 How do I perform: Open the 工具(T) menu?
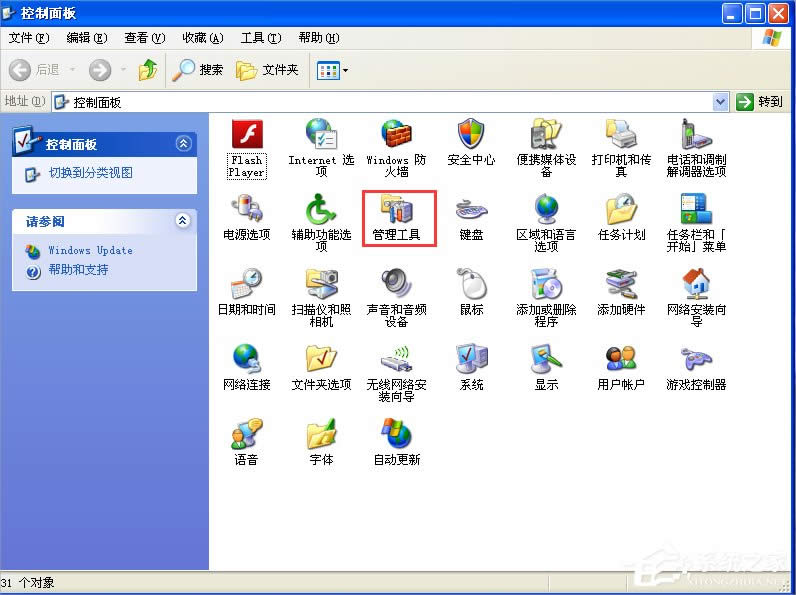(260, 38)
